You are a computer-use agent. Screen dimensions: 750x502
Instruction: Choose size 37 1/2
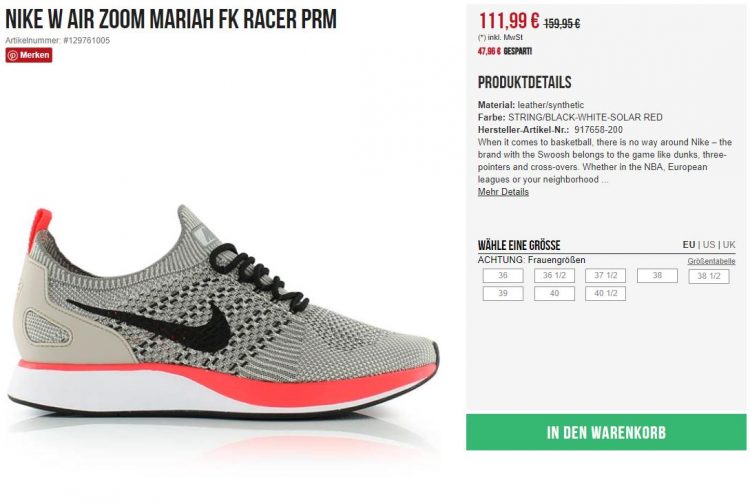click(605, 275)
